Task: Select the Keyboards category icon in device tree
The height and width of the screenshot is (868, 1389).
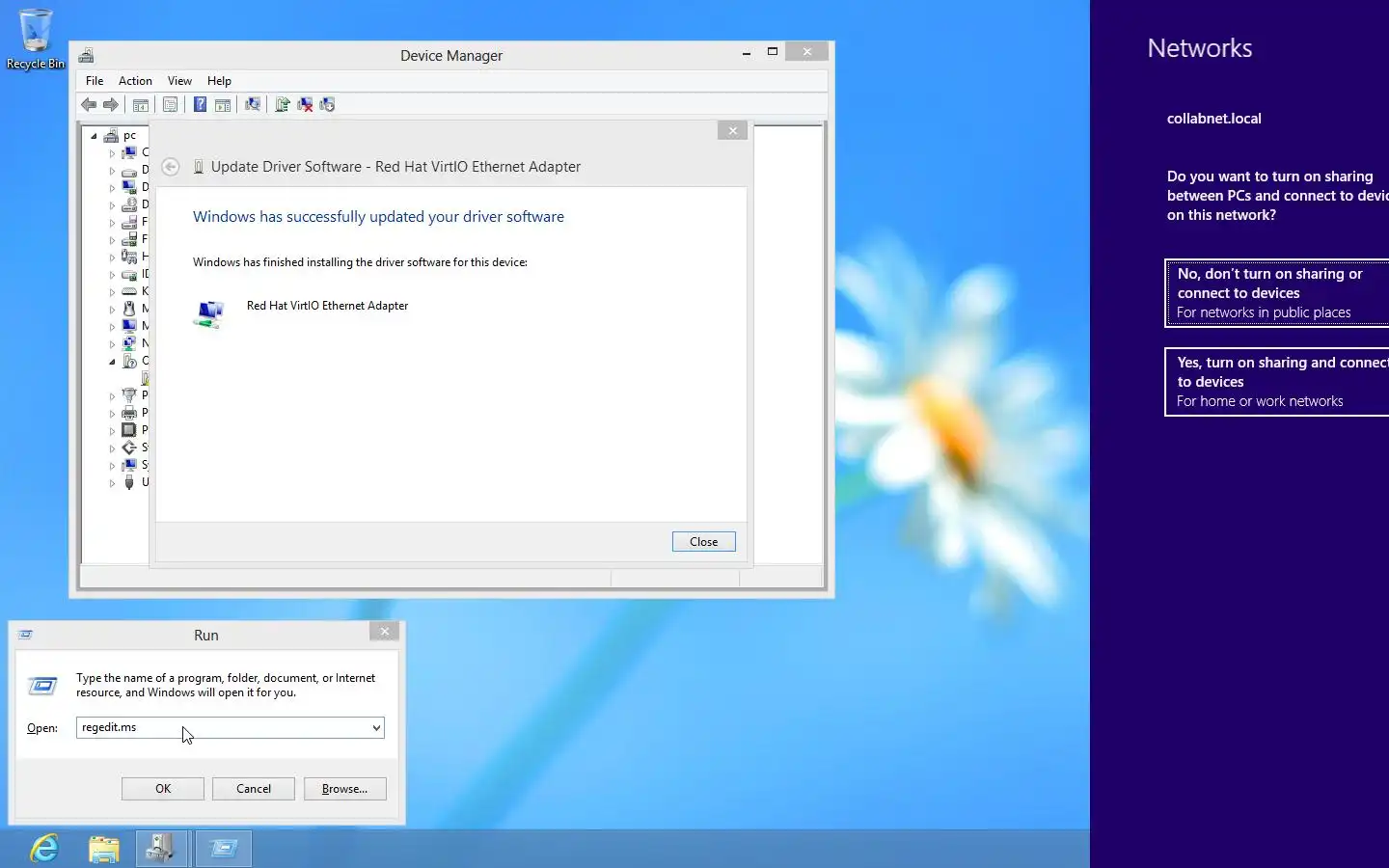Action: [x=129, y=291]
